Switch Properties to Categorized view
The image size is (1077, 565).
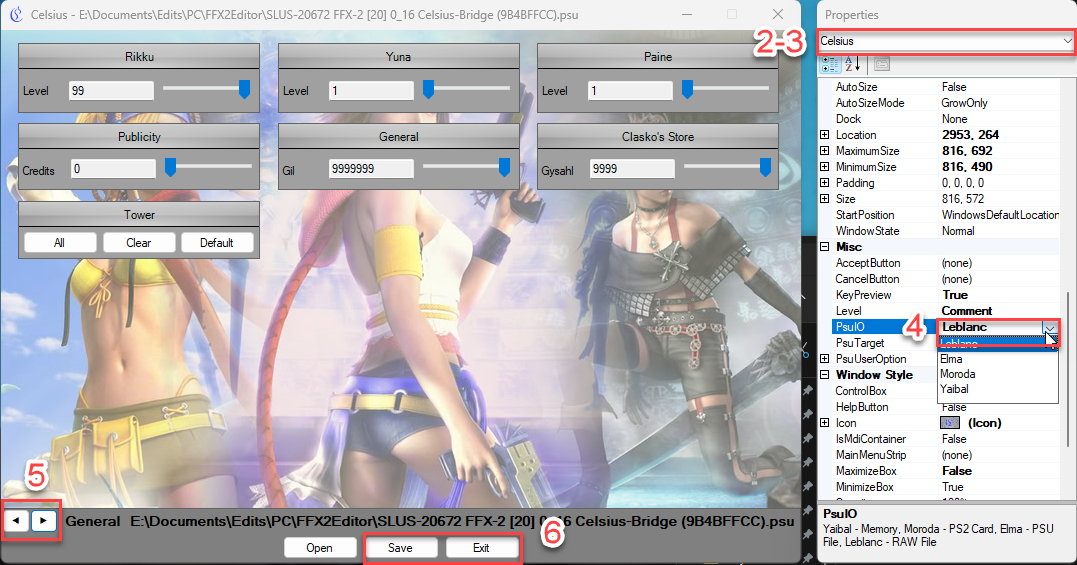830,64
